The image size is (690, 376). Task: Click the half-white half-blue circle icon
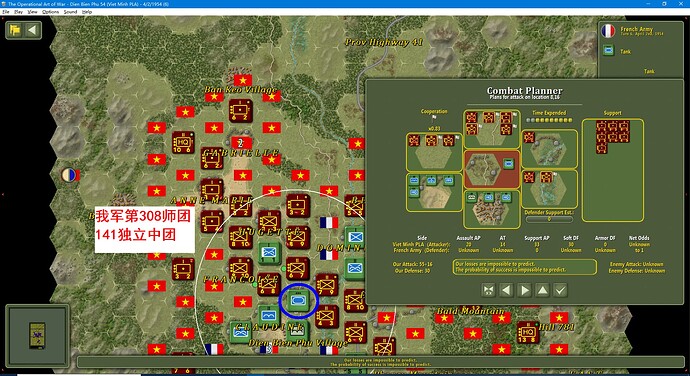[x=69, y=175]
